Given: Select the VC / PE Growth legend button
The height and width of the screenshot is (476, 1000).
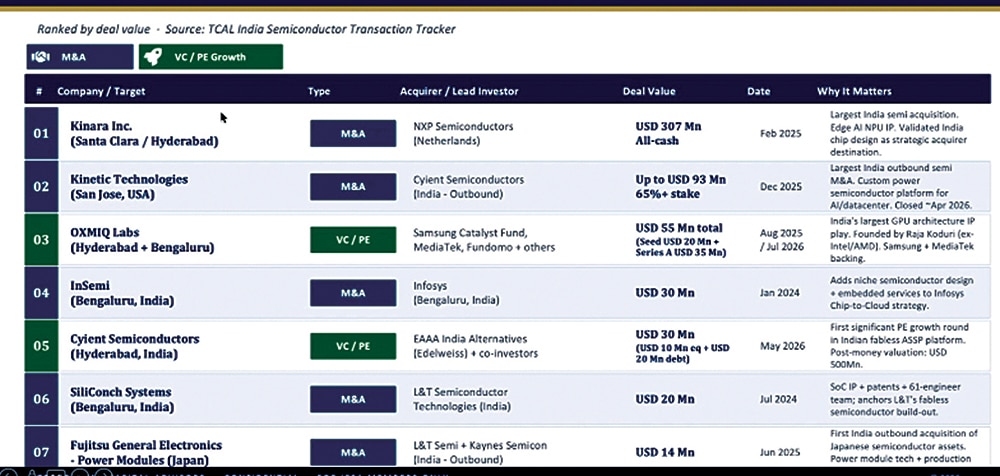Looking at the screenshot, I should (x=210, y=57).
